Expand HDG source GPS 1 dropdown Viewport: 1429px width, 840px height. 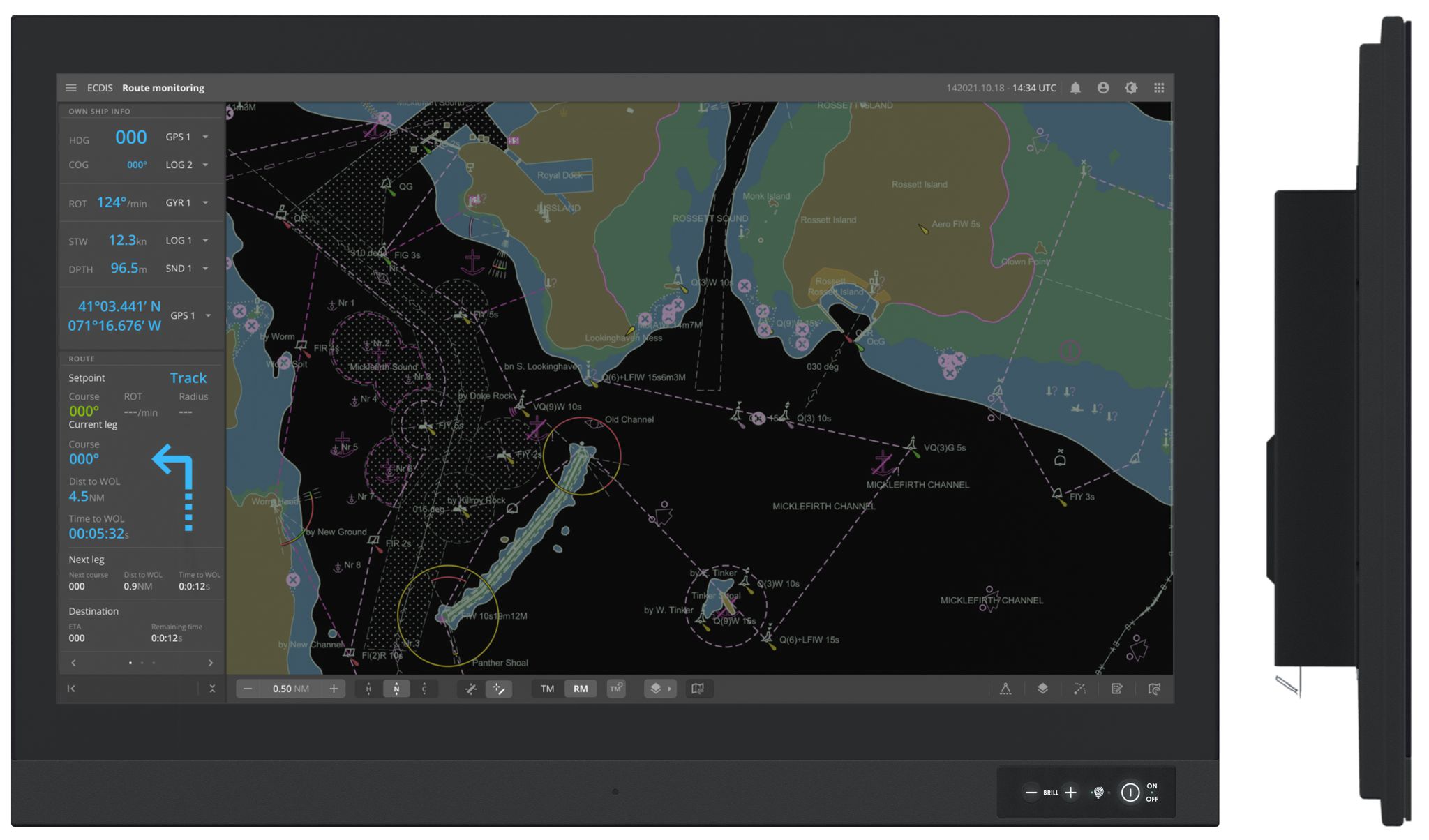pyautogui.click(x=205, y=137)
